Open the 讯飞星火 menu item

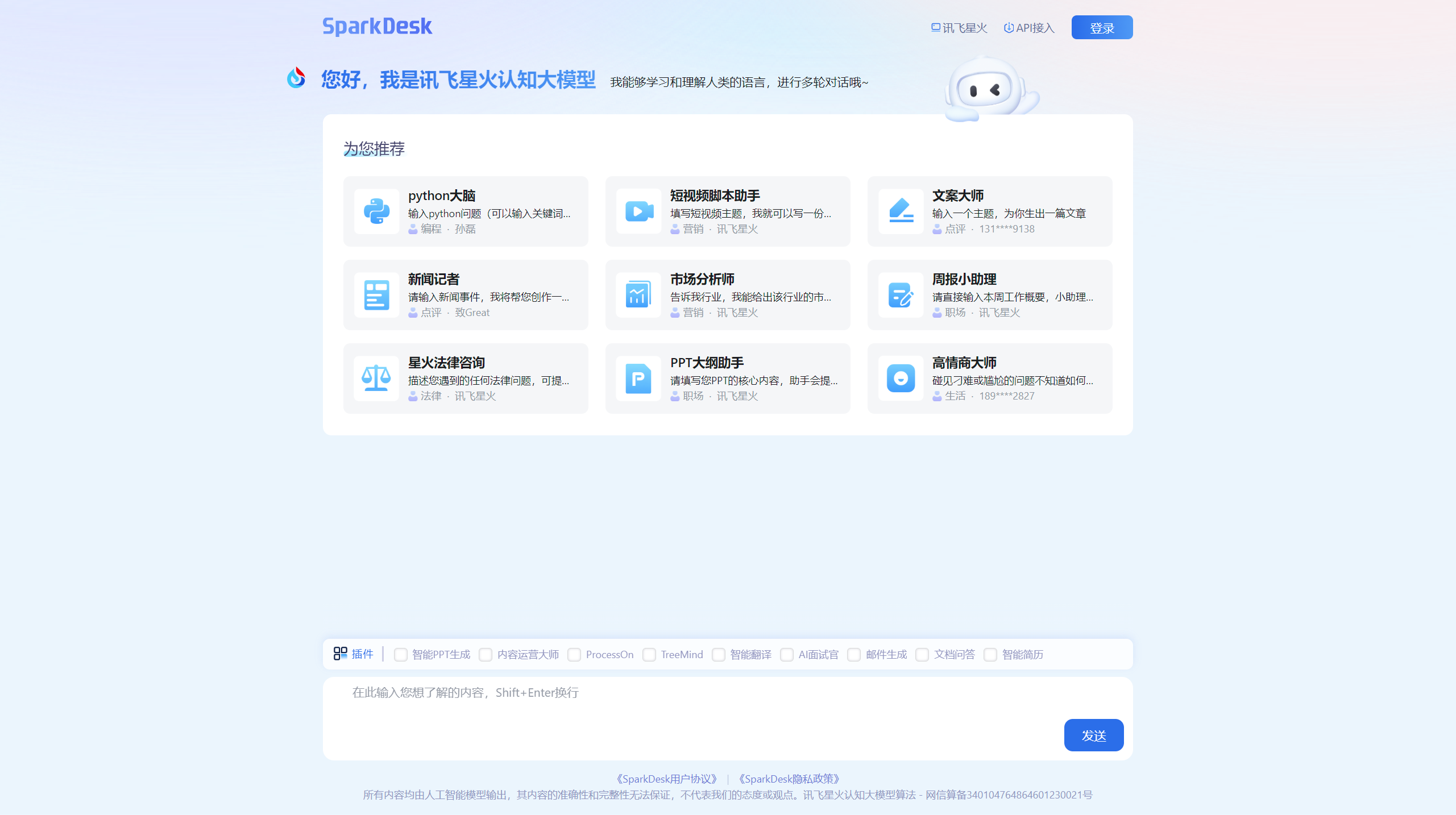[959, 27]
